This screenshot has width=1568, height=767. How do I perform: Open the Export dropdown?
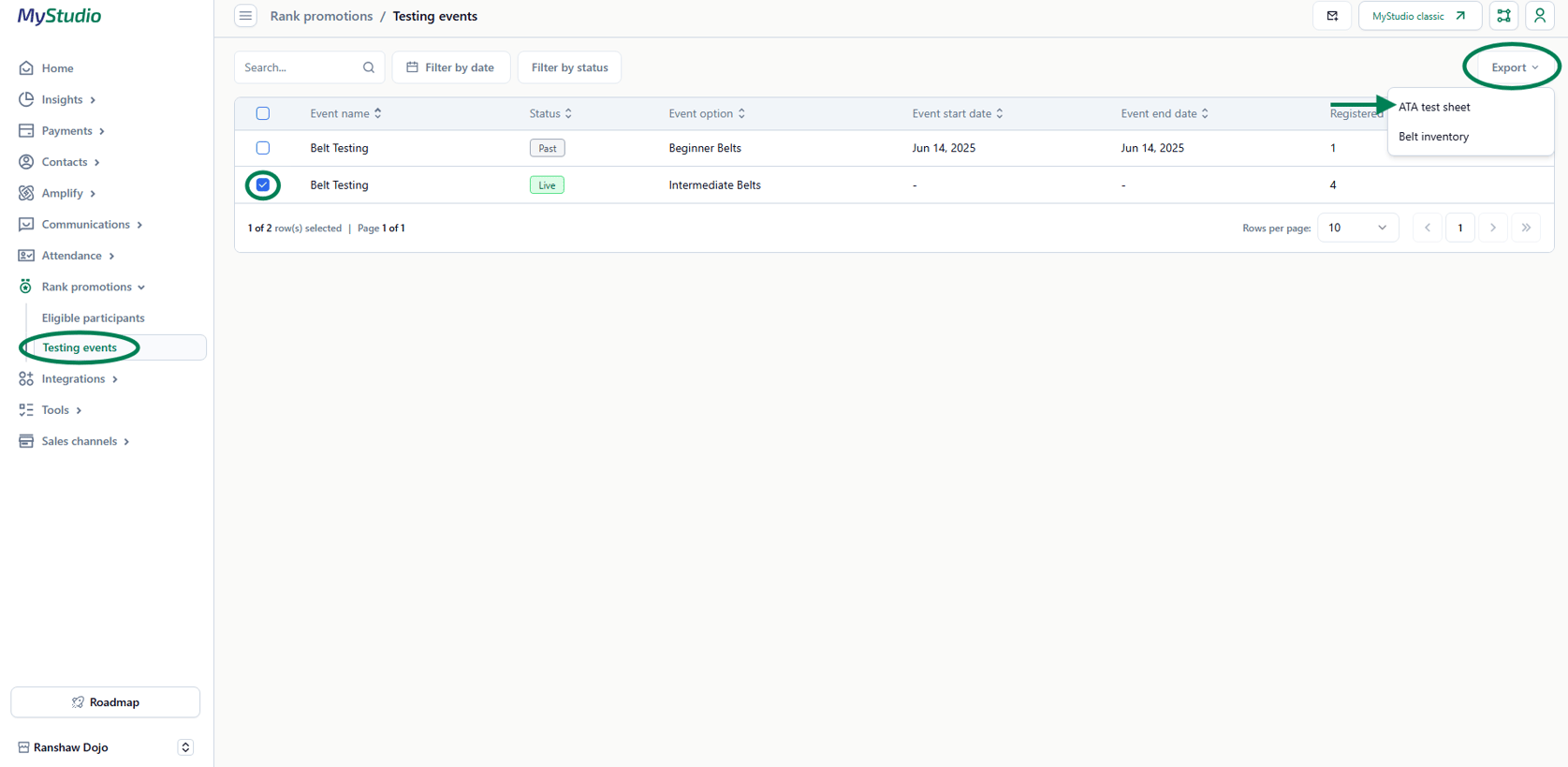click(1514, 67)
